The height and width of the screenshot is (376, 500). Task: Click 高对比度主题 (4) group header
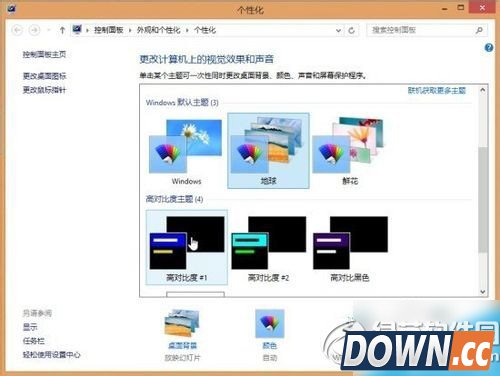pyautogui.click(x=174, y=199)
